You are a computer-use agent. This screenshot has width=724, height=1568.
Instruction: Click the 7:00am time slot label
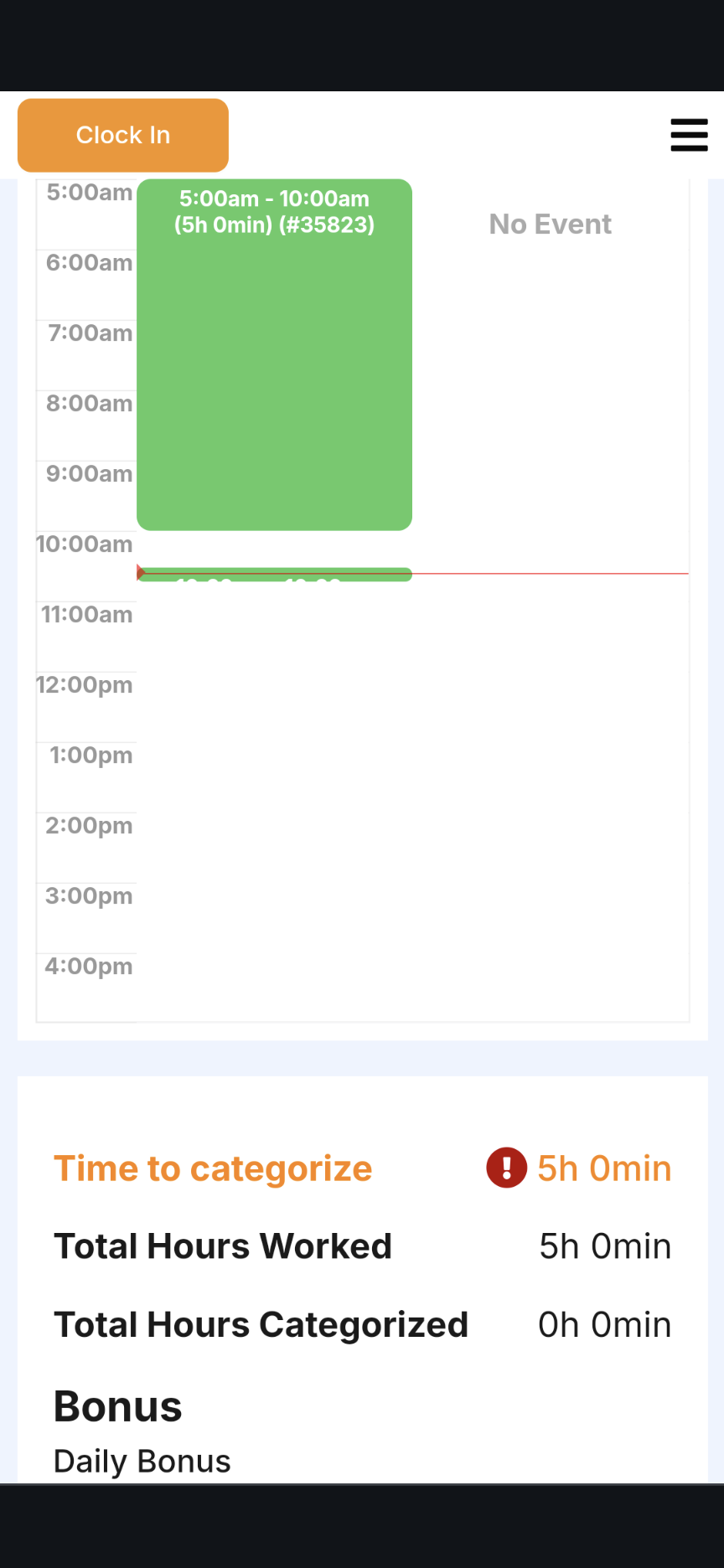[90, 333]
